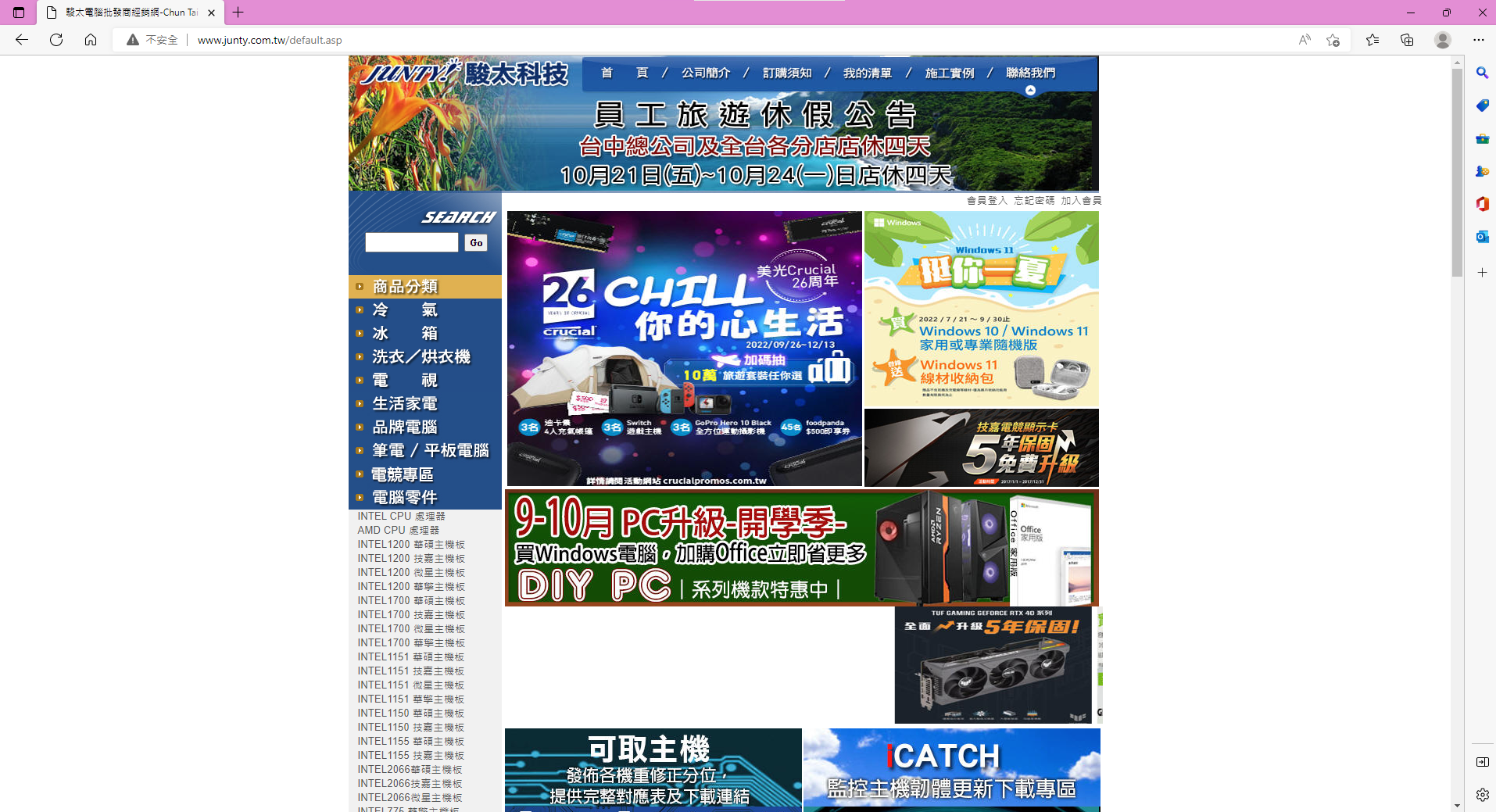Screen dimensions: 1496x812
Task: Open sidebar Office icon
Action: tap(1482, 204)
